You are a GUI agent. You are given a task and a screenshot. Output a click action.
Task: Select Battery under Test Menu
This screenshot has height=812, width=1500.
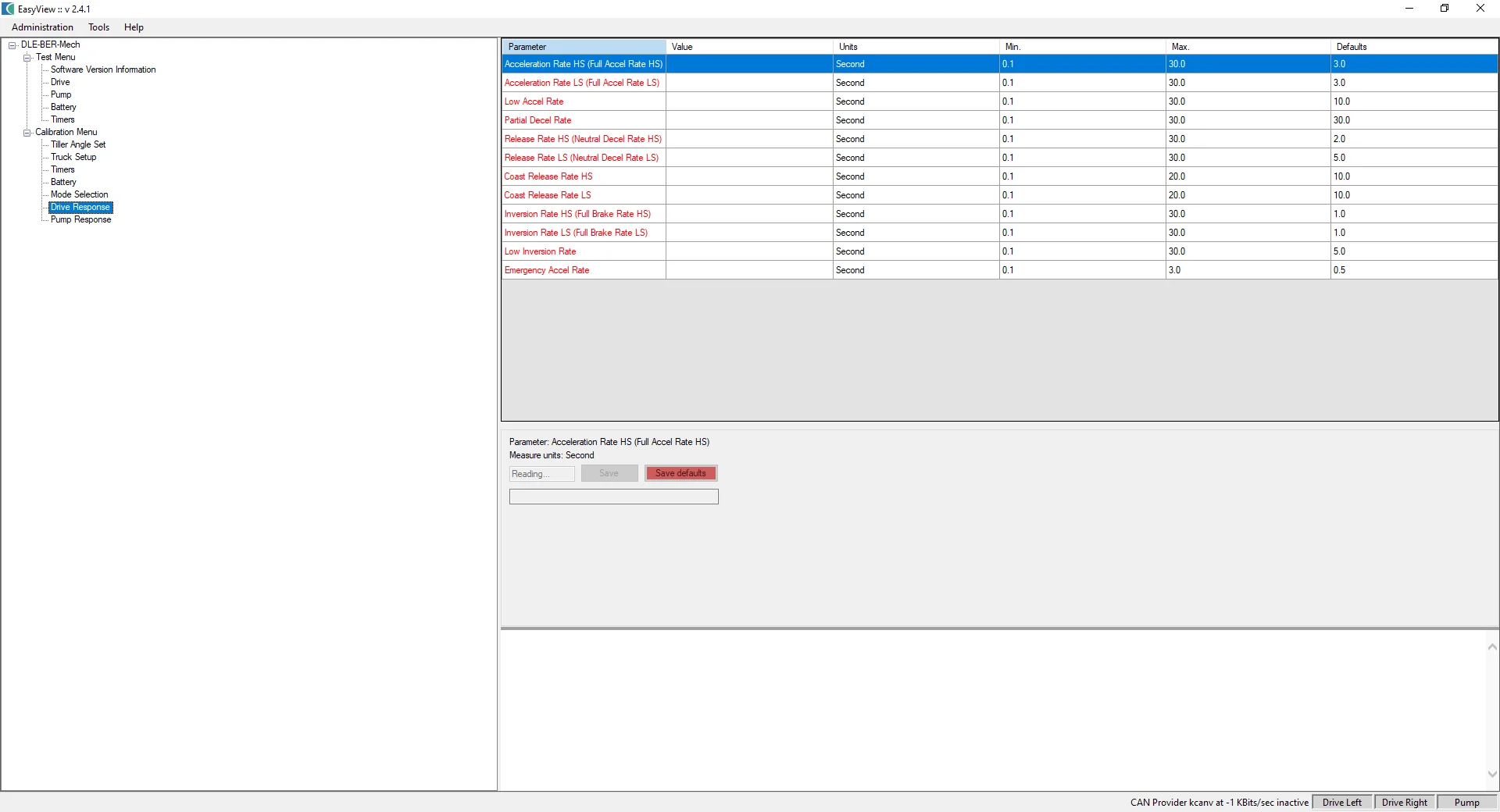pyautogui.click(x=63, y=107)
